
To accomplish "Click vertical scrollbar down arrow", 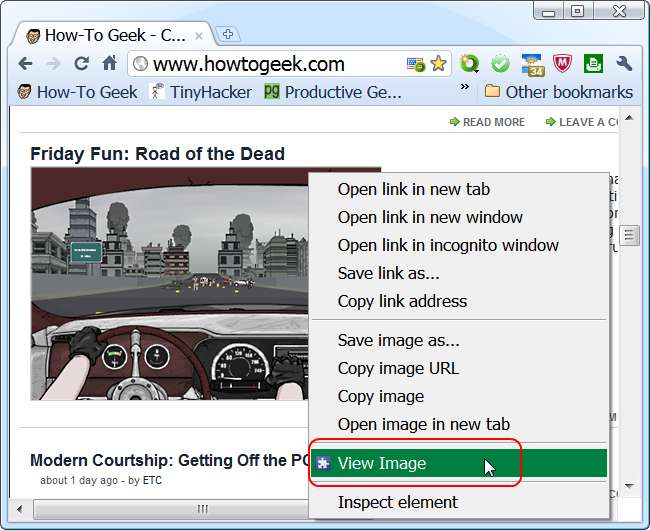I will coord(629,486).
